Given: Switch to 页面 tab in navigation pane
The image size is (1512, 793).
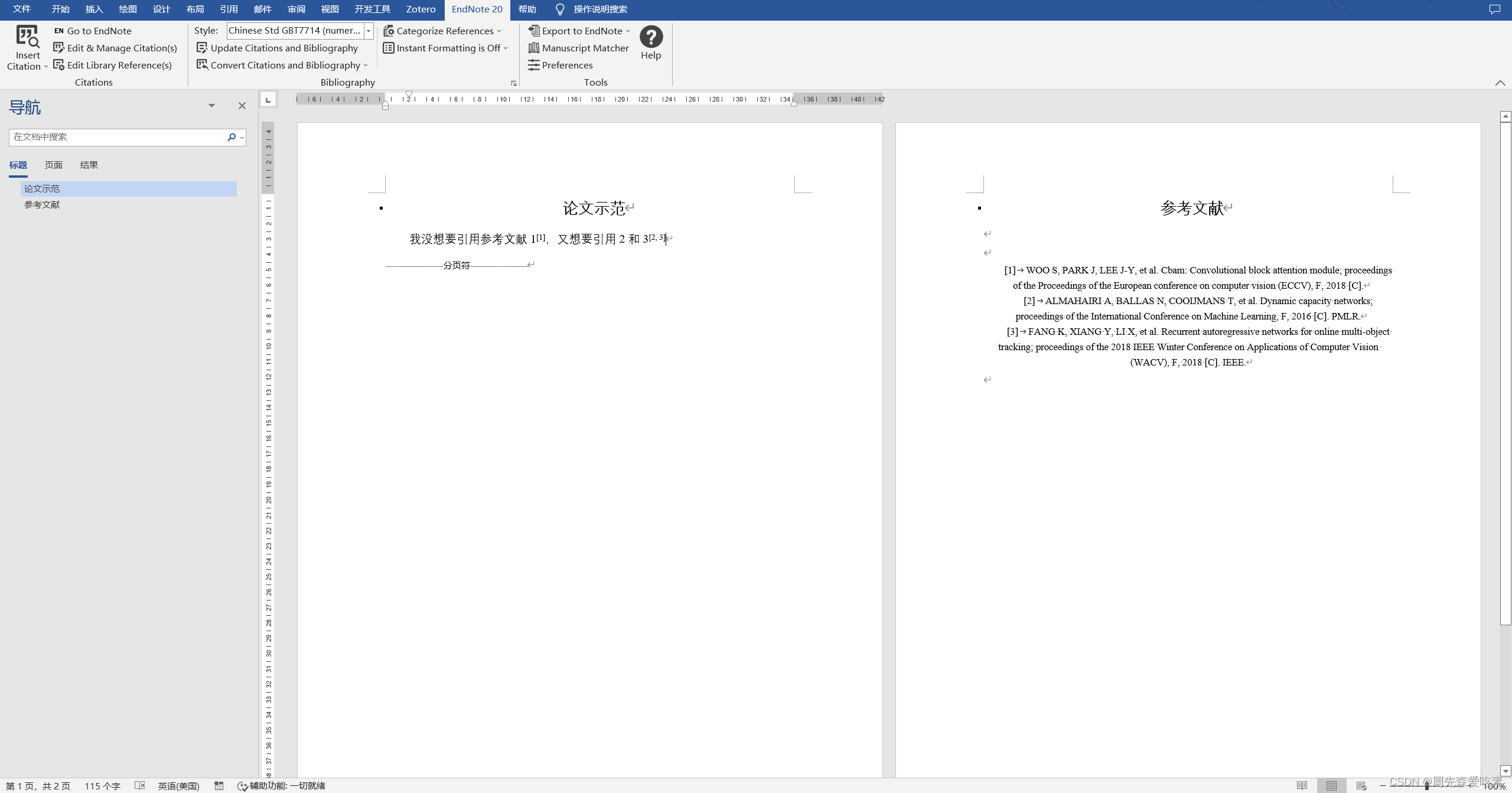Looking at the screenshot, I should 53,165.
